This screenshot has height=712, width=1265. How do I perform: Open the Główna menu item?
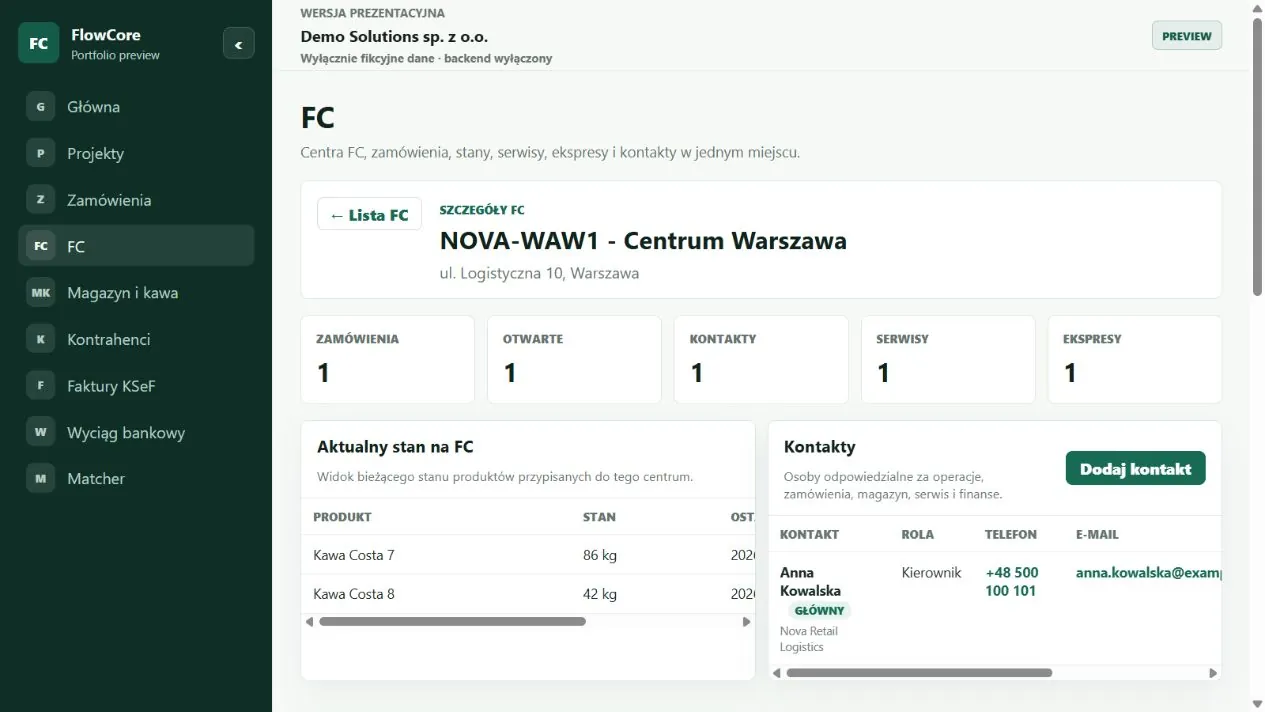click(136, 107)
